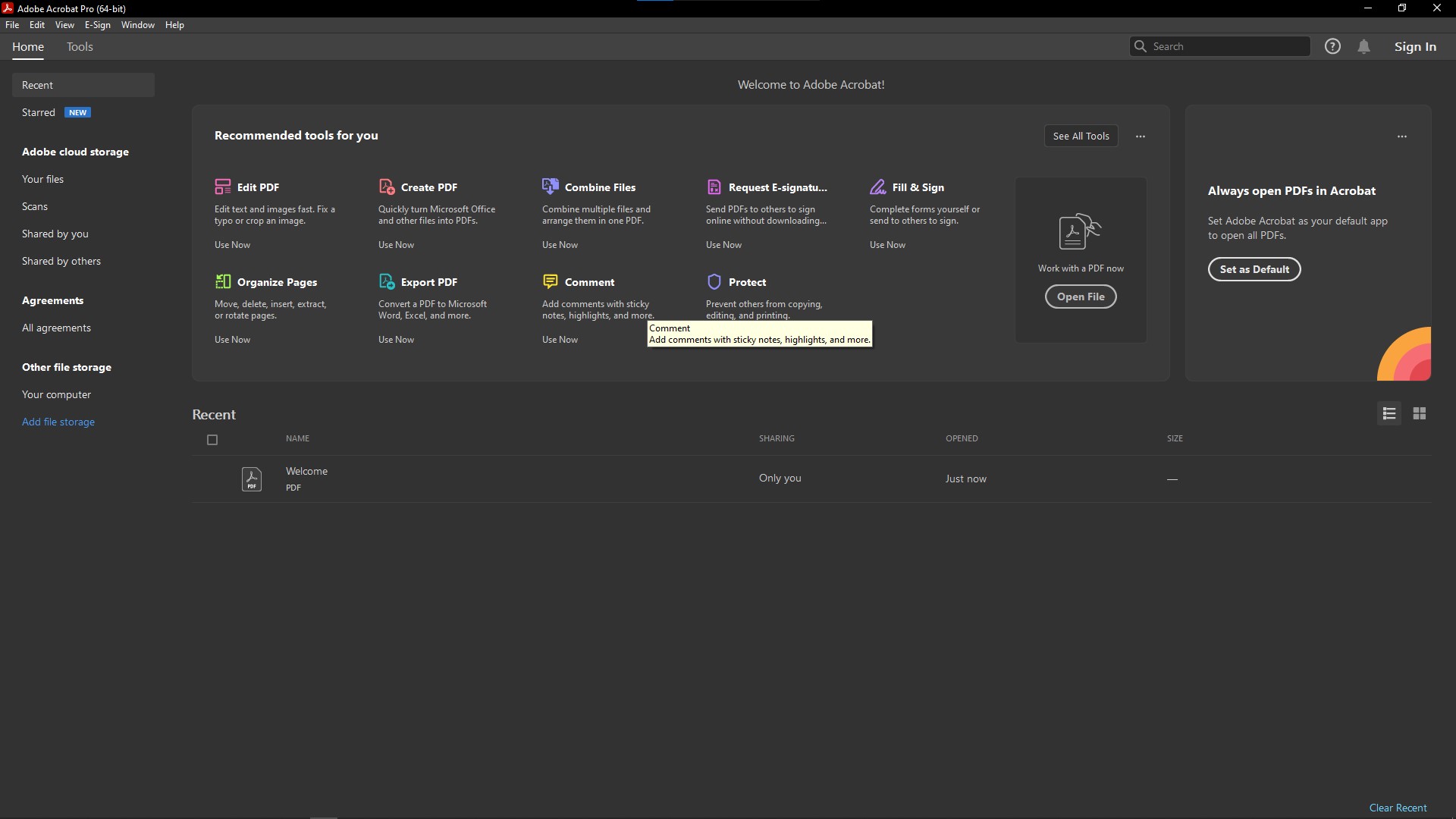Viewport: 1456px width, 819px height.
Task: Open the Recommended tools more options menu
Action: pyautogui.click(x=1141, y=136)
